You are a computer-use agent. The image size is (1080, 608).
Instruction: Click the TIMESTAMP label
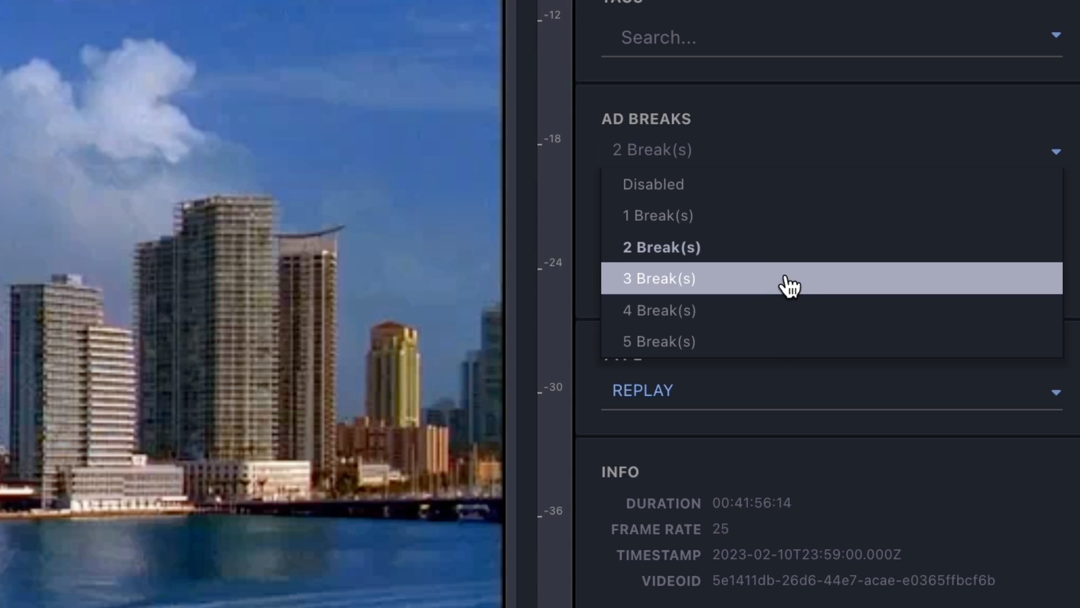pyautogui.click(x=658, y=556)
